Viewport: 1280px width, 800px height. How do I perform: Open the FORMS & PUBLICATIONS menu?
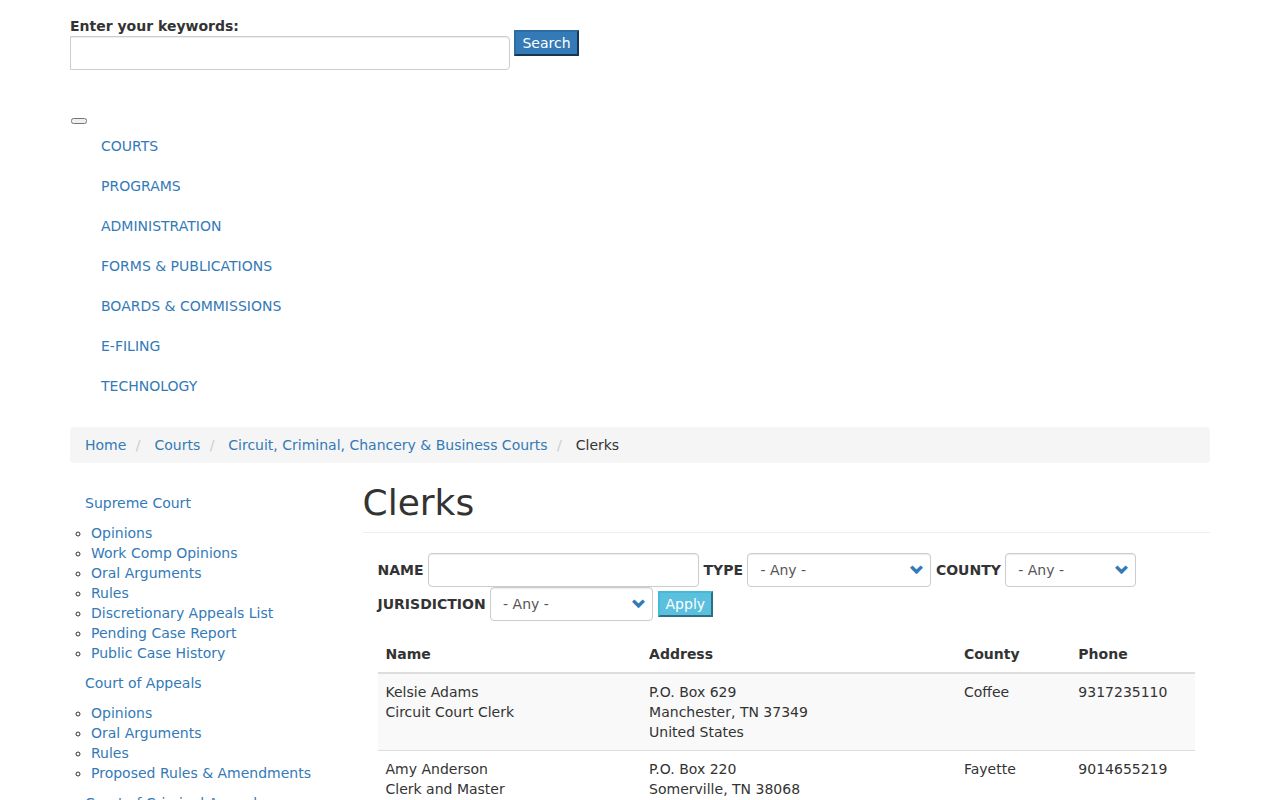click(186, 266)
